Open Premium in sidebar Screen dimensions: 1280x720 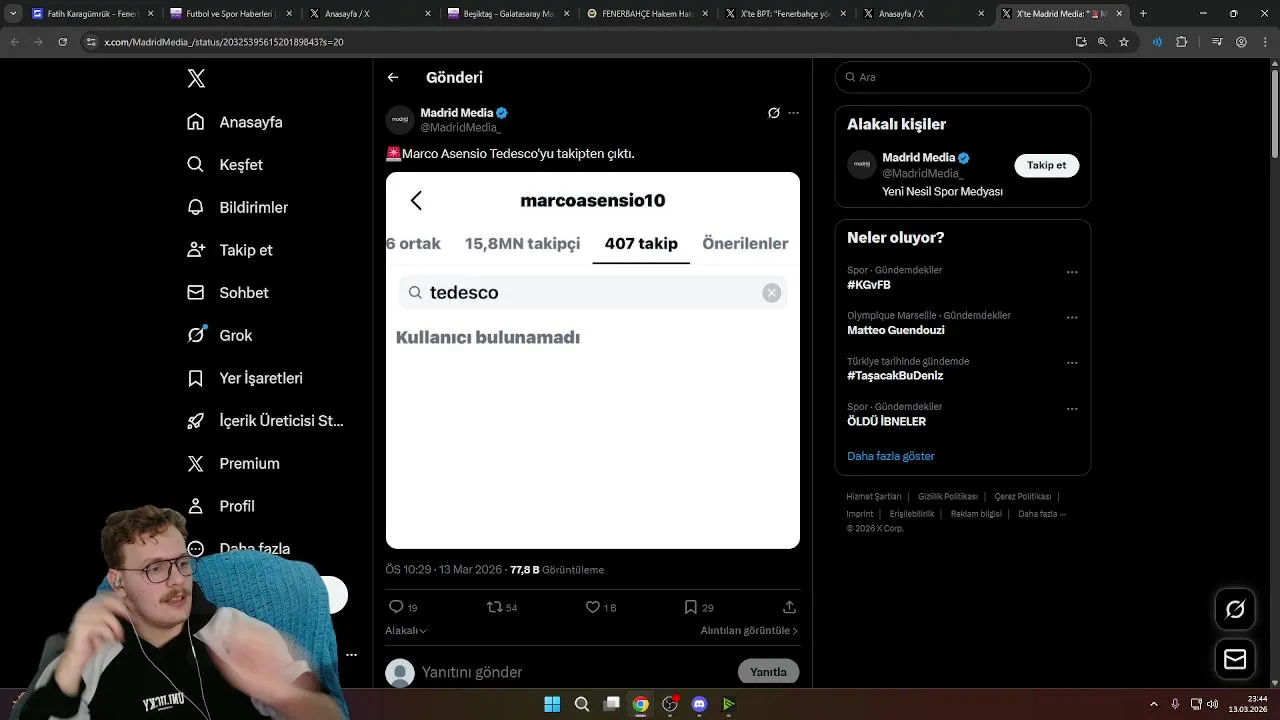point(234,464)
